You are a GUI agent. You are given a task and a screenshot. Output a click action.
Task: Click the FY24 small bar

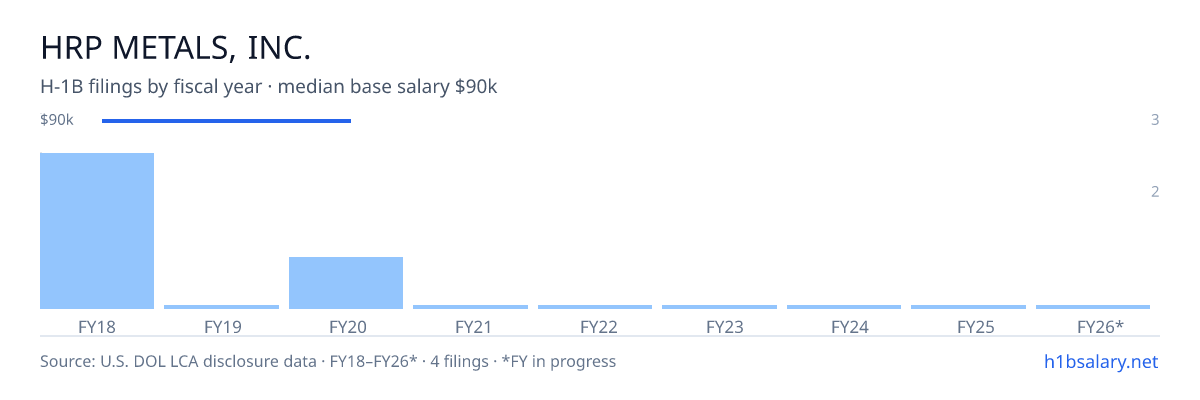844,307
